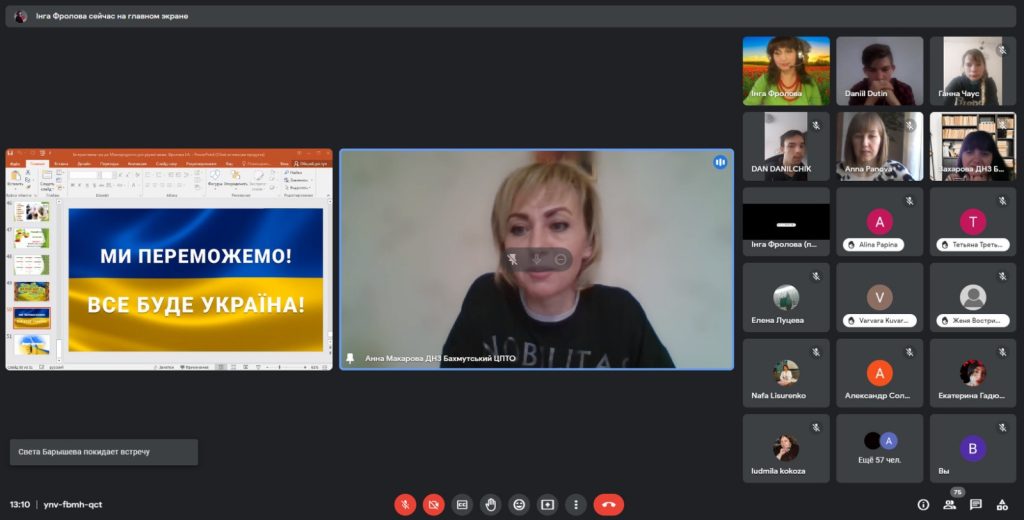This screenshot has width=1024, height=520.
Task: Open the in-call chat panel
Action: click(975, 505)
